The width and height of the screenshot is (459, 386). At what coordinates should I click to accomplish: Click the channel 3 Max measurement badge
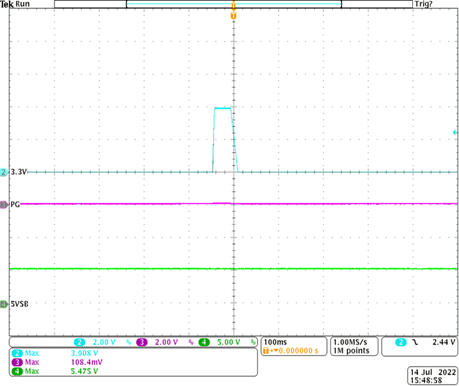(x=17, y=362)
